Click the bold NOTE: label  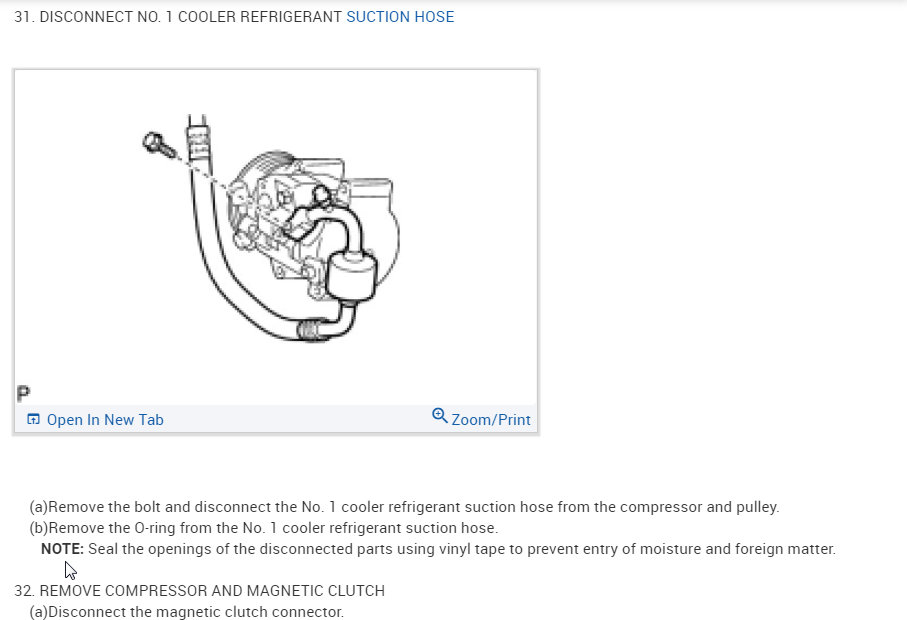[62, 549]
